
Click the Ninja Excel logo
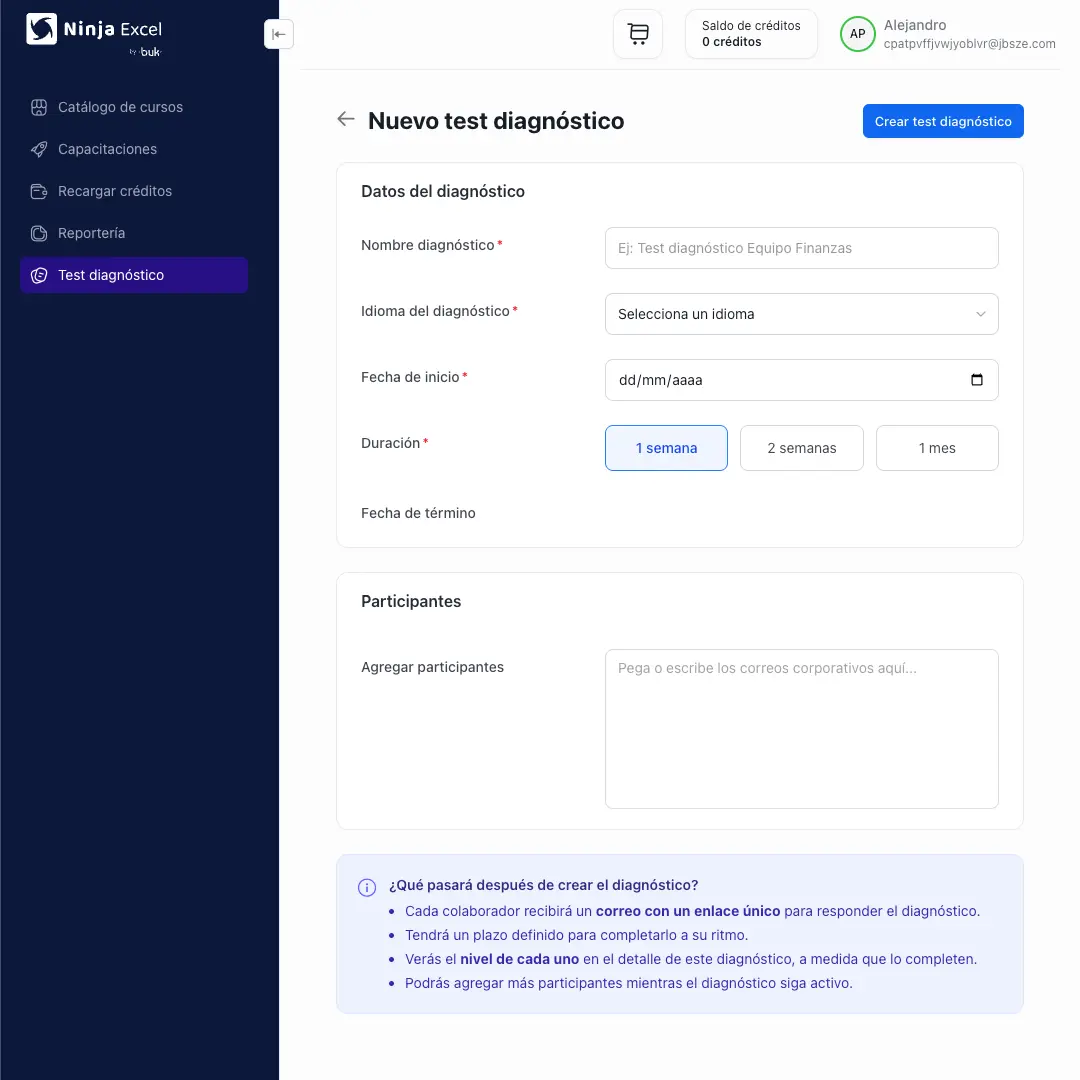(94, 34)
